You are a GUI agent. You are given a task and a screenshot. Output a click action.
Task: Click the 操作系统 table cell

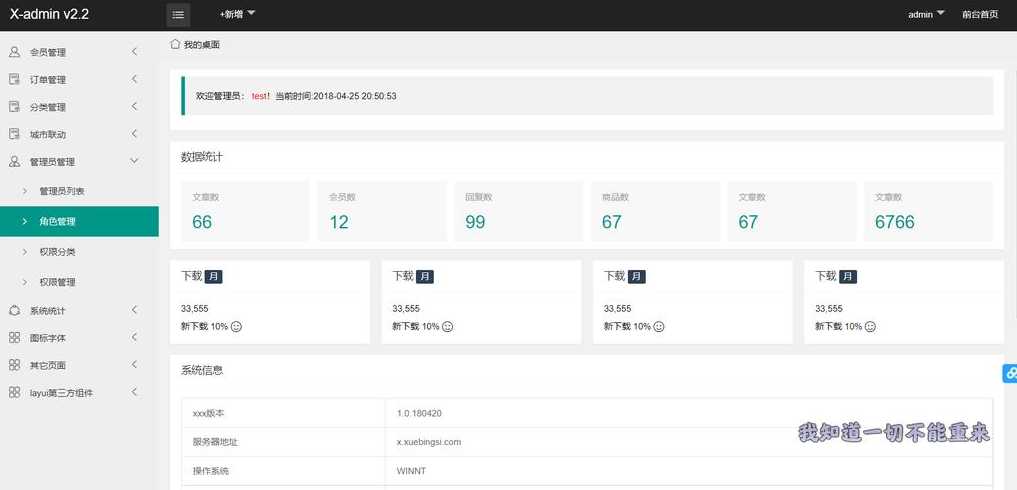(x=283, y=471)
